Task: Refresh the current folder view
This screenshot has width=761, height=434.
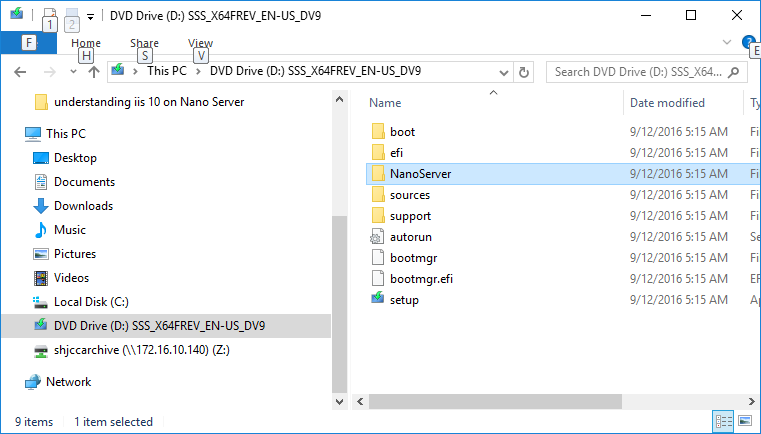Action: pos(524,72)
